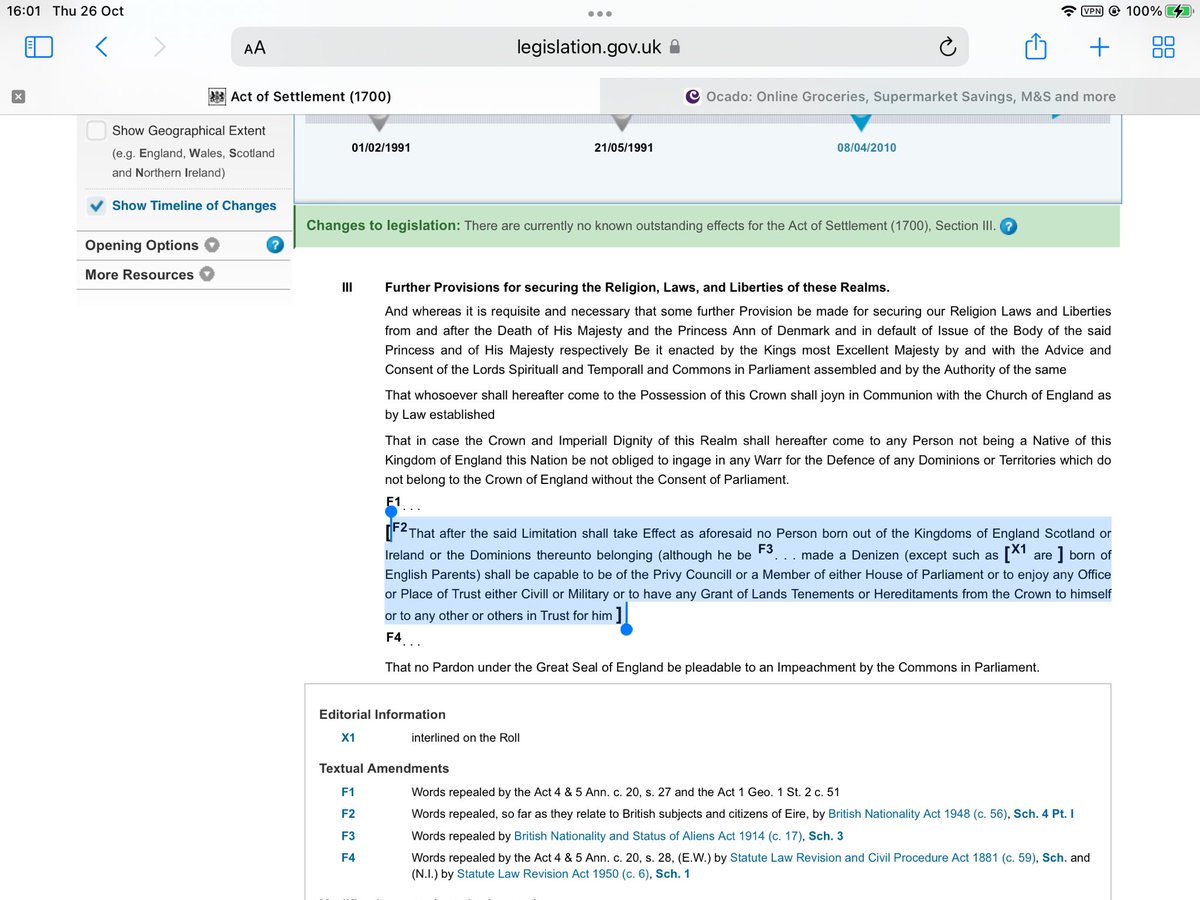Close the Act of Settlement tab
Image resolution: width=1200 pixels, height=900 pixels.
(x=19, y=97)
